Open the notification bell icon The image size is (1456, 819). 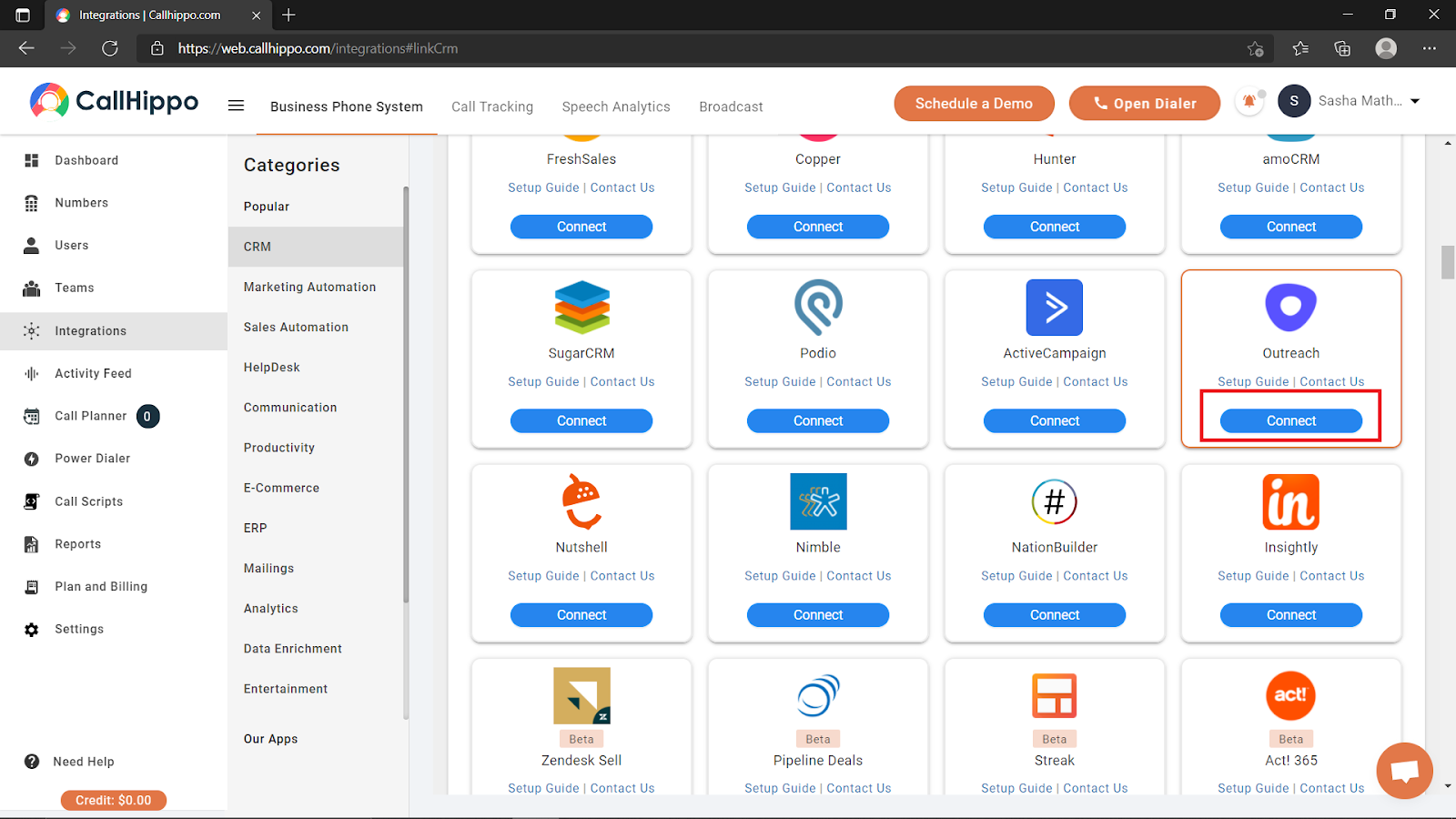click(x=1249, y=101)
